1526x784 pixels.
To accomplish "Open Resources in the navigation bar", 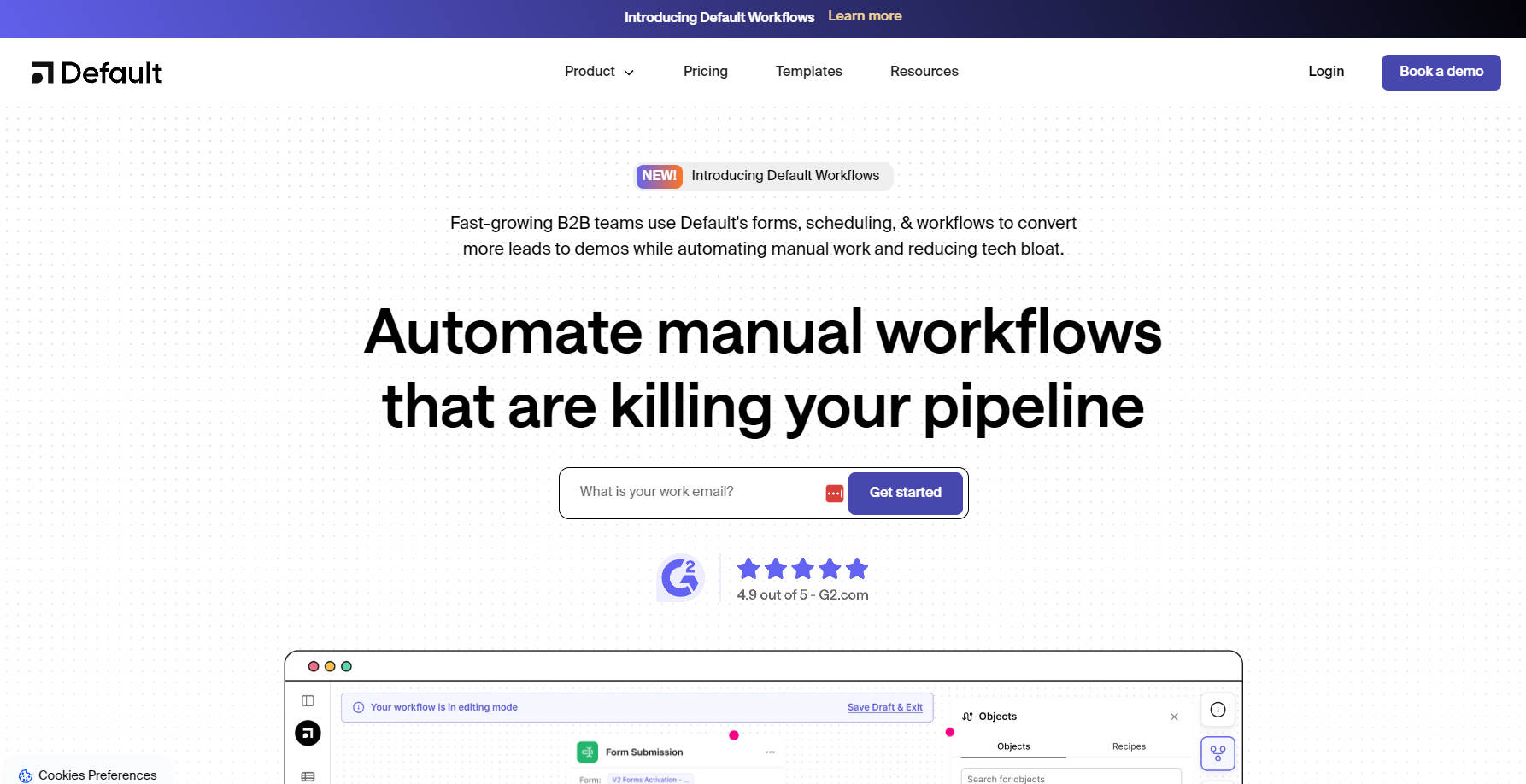I will click(924, 72).
